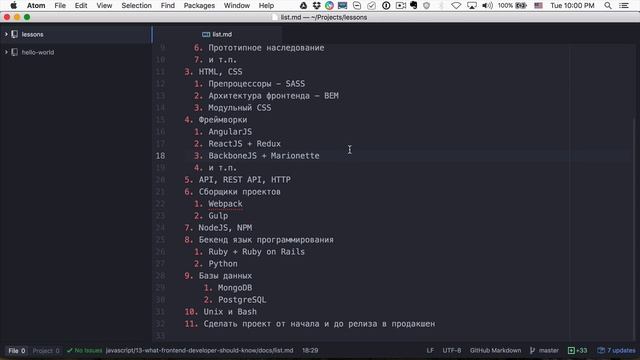Click the 'NodeJS, NPM' line
The height and width of the screenshot is (360, 640).
click(225, 228)
